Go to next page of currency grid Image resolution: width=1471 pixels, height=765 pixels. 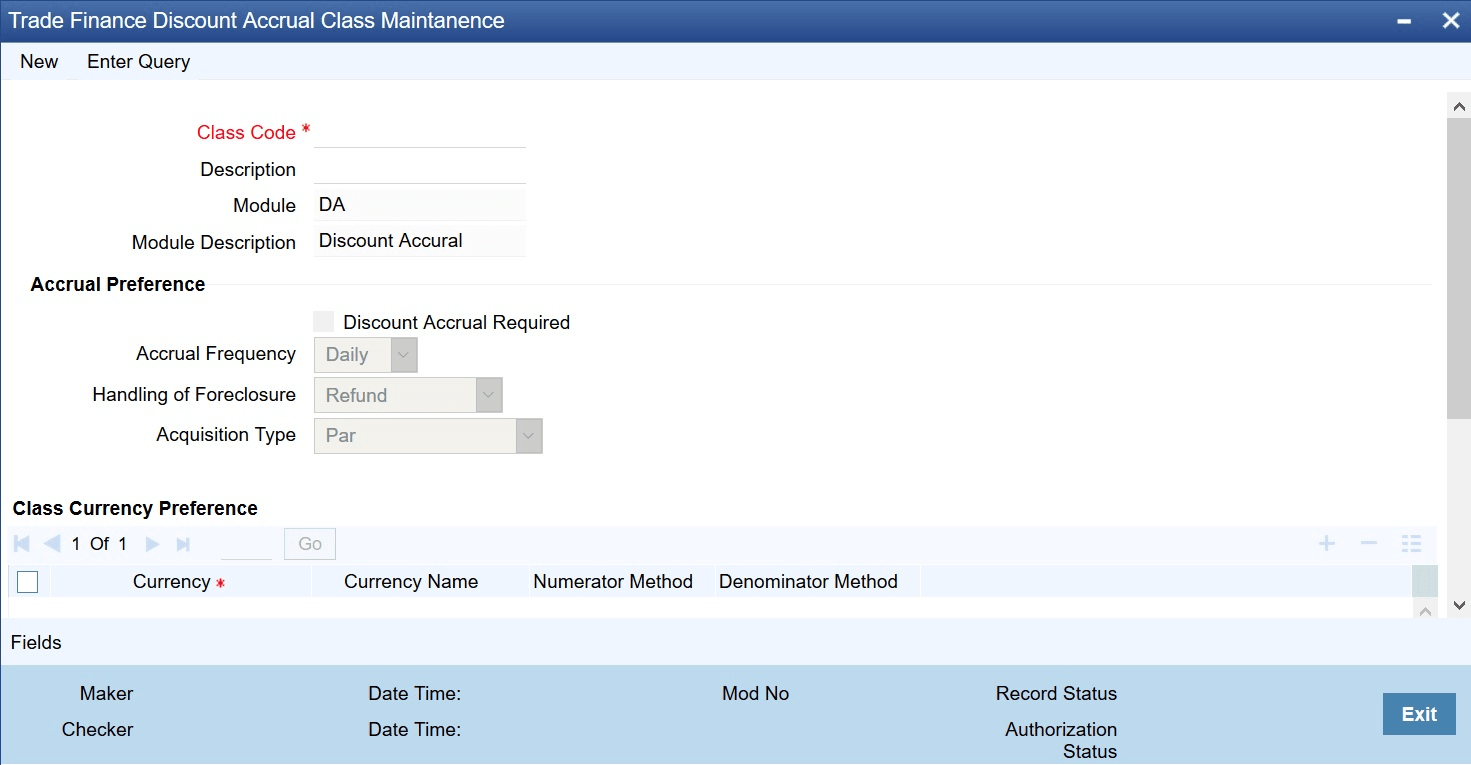(x=152, y=544)
